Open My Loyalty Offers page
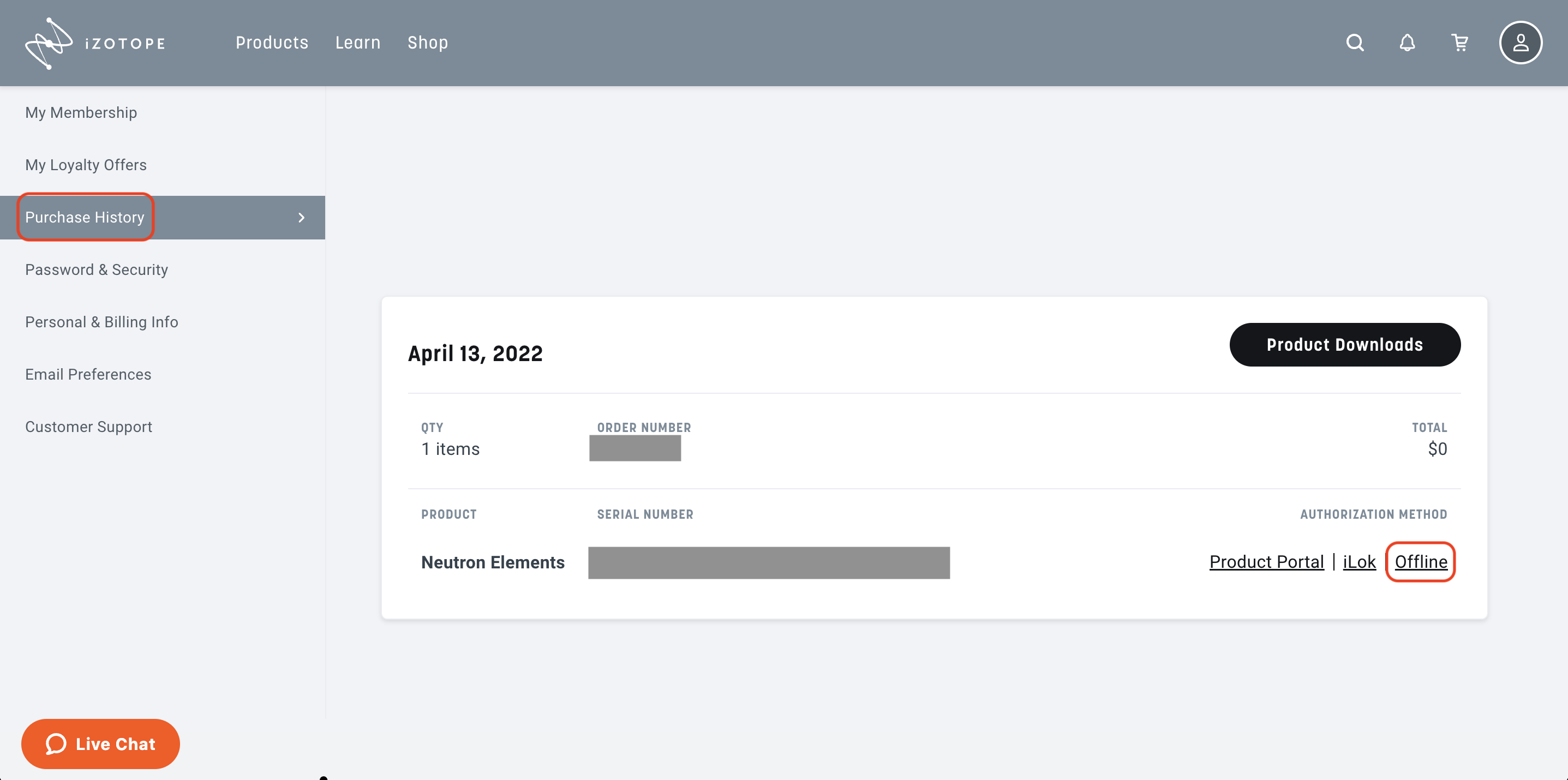 point(86,165)
